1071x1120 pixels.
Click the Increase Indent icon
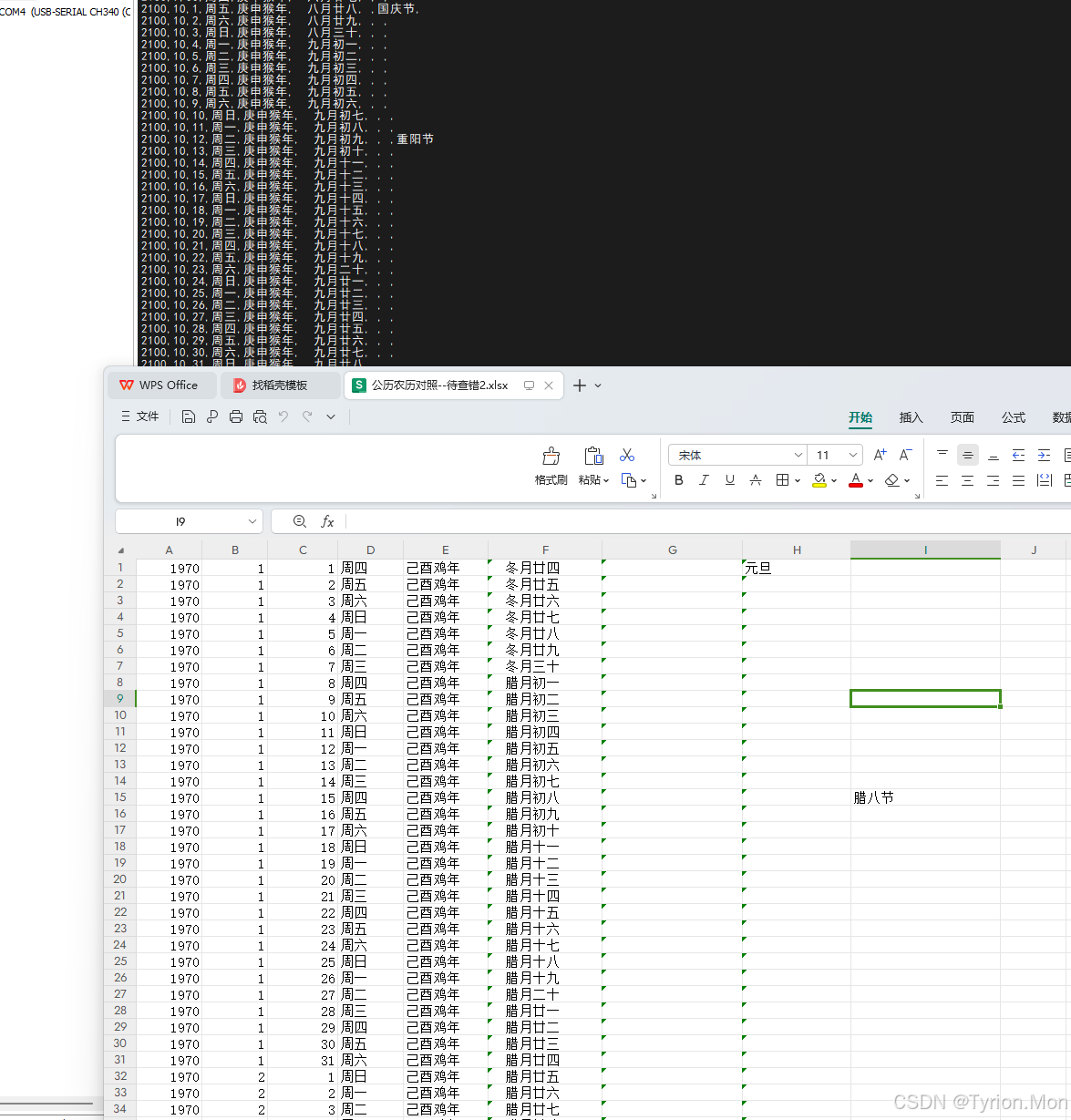pyautogui.click(x=1045, y=455)
